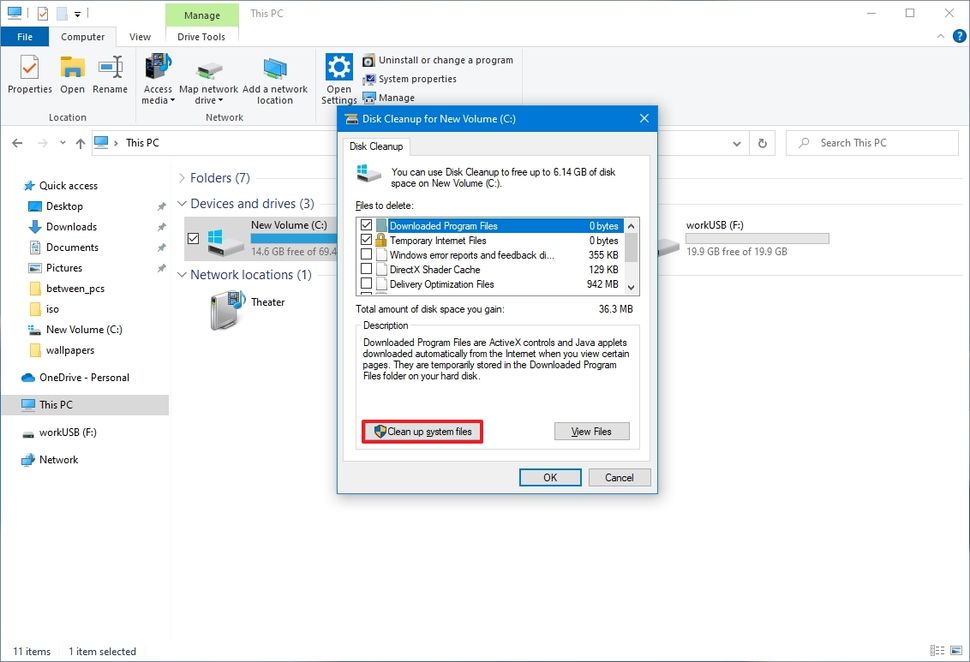Collapse the Devices and drives section

click(182, 203)
